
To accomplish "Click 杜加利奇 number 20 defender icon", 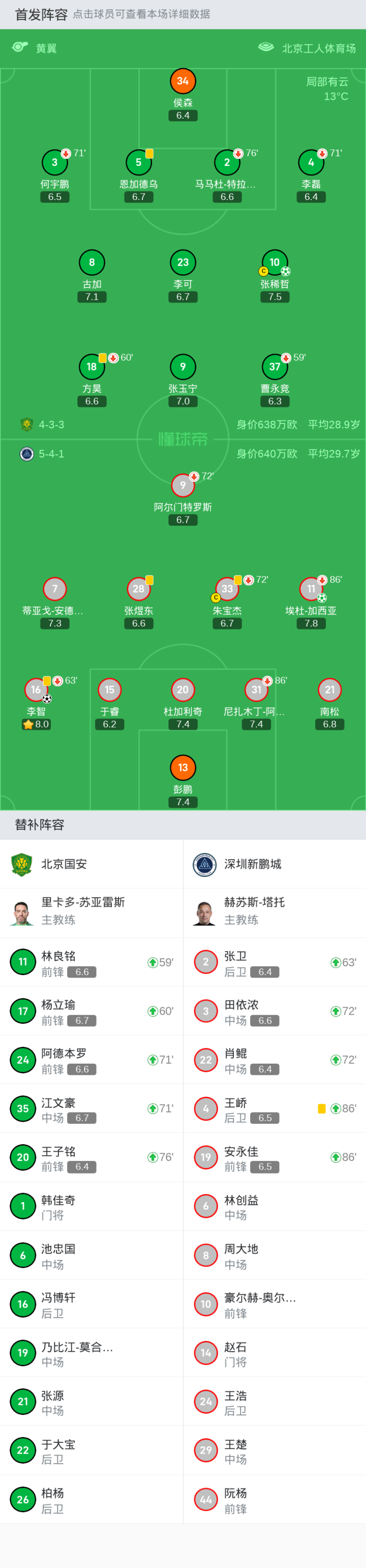I will pyautogui.click(x=182, y=690).
